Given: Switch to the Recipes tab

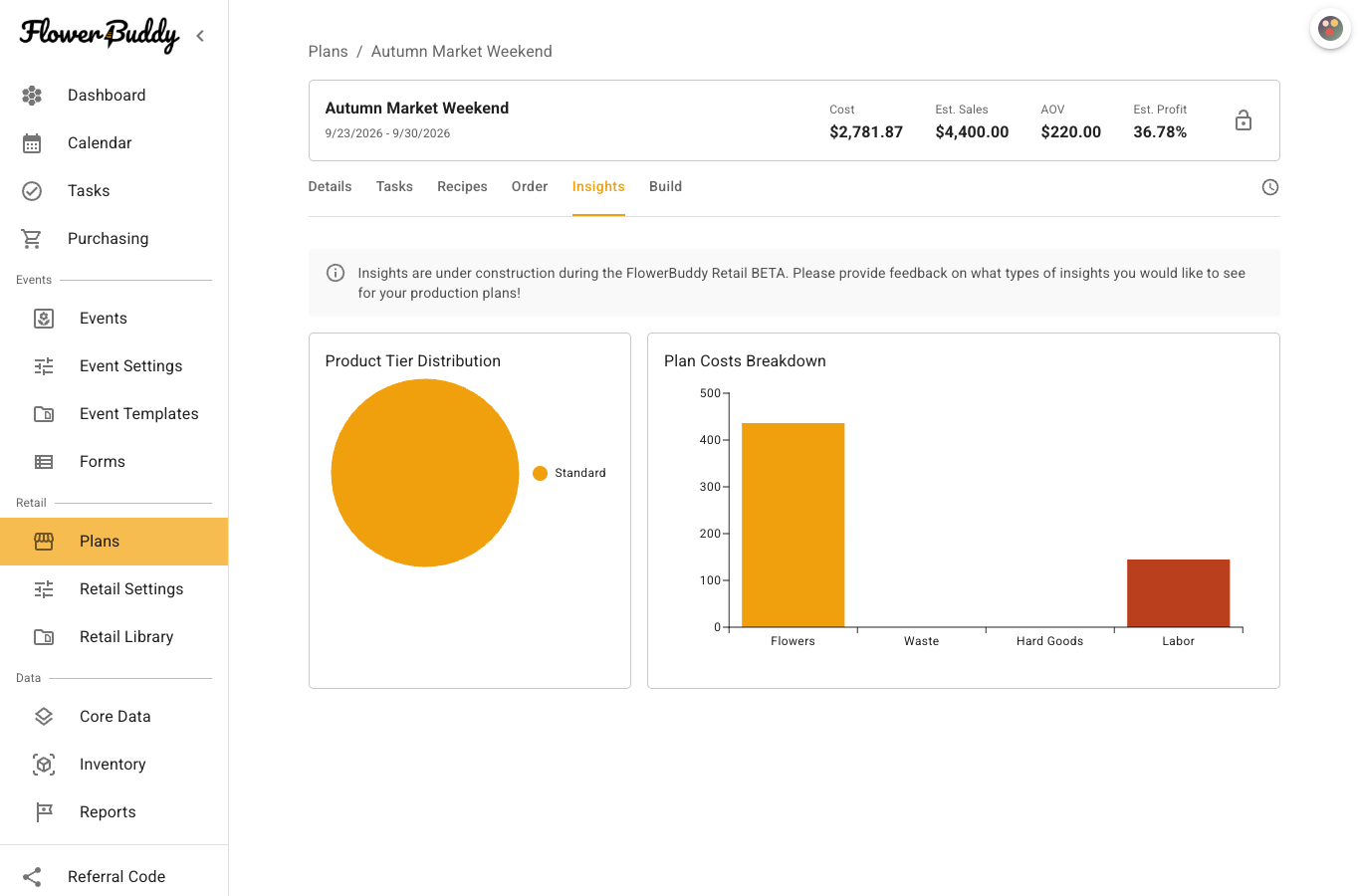Looking at the screenshot, I should [462, 187].
